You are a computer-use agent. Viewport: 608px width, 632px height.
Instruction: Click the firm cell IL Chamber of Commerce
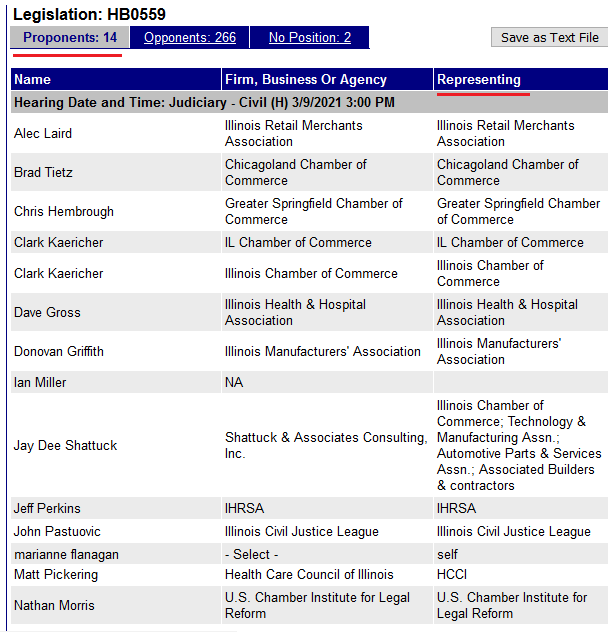click(298, 243)
